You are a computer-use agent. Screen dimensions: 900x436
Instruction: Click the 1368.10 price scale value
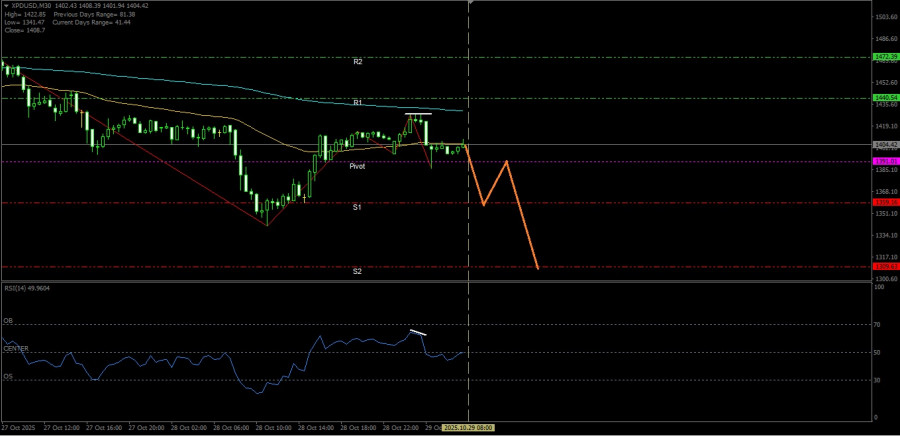[886, 192]
